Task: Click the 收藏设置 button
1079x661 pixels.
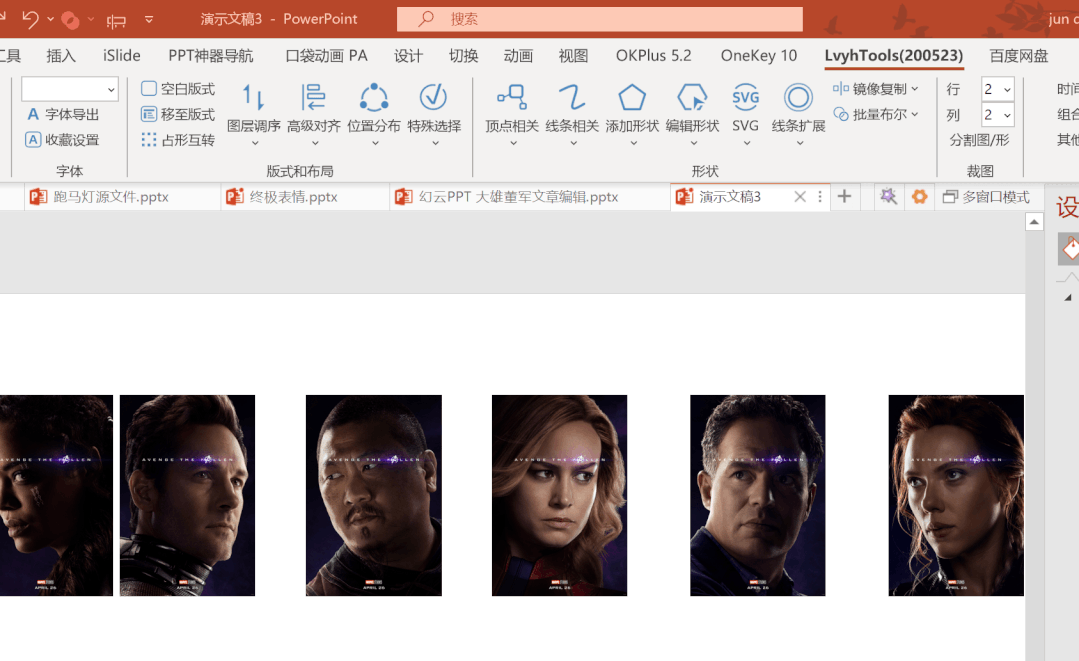Action: tap(63, 140)
